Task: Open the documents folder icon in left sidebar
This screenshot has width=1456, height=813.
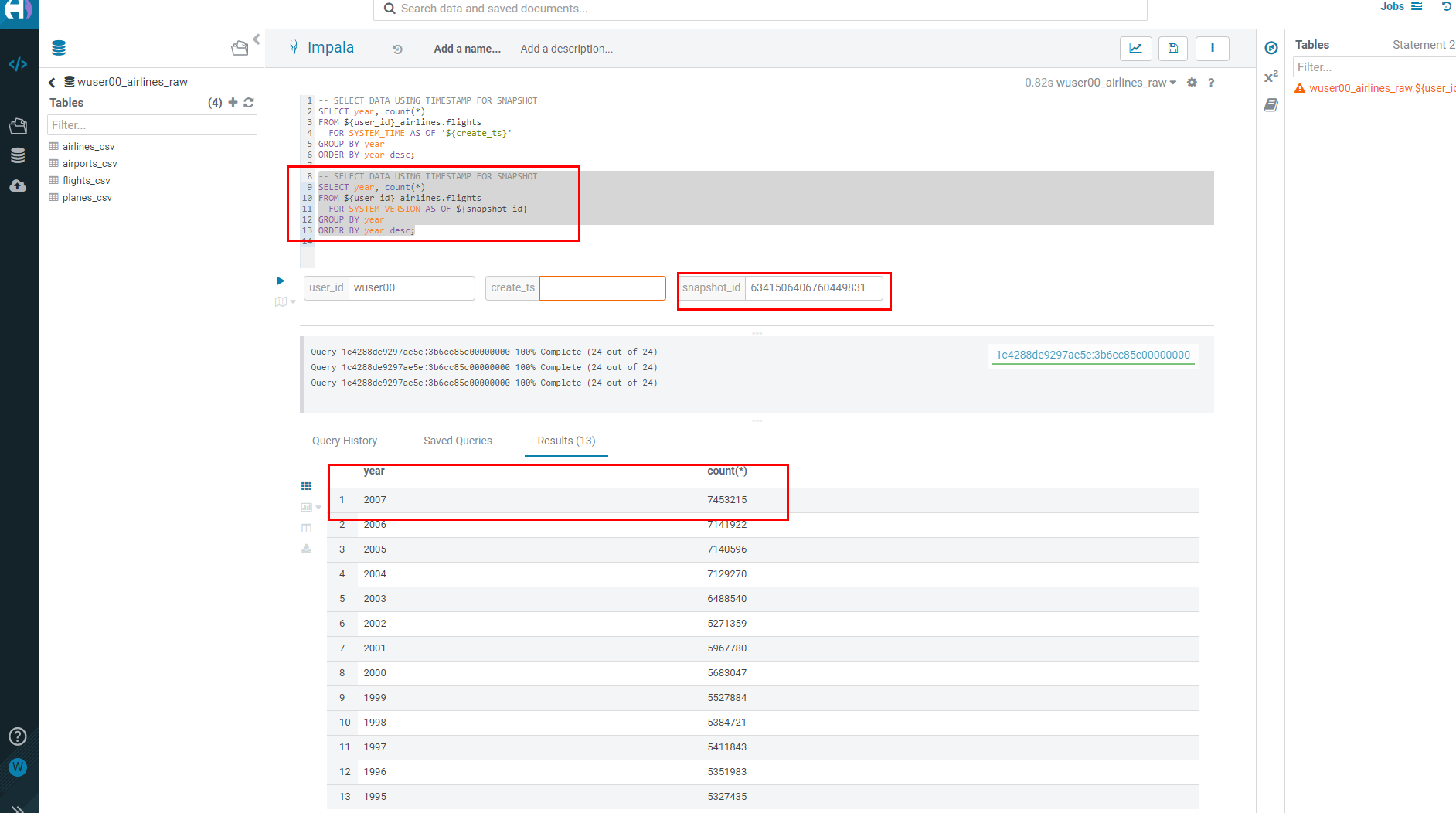Action: click(x=18, y=126)
